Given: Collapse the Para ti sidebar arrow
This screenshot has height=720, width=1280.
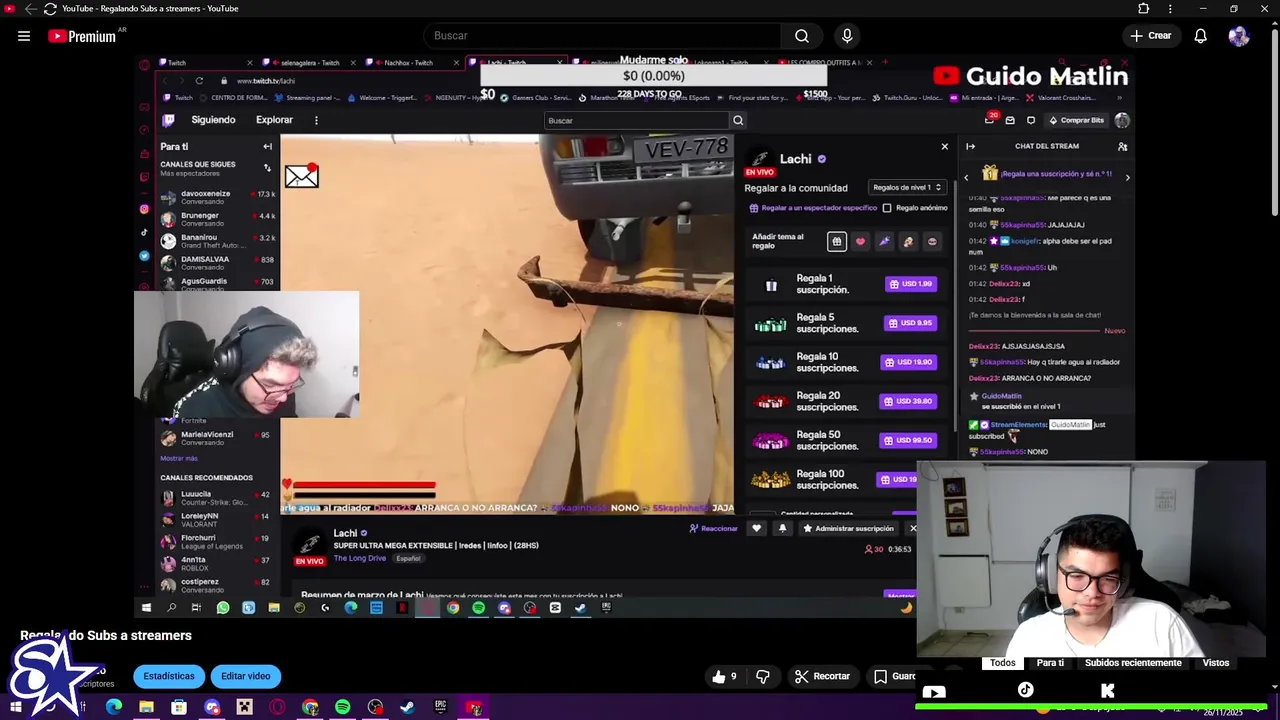Looking at the screenshot, I should (x=267, y=146).
